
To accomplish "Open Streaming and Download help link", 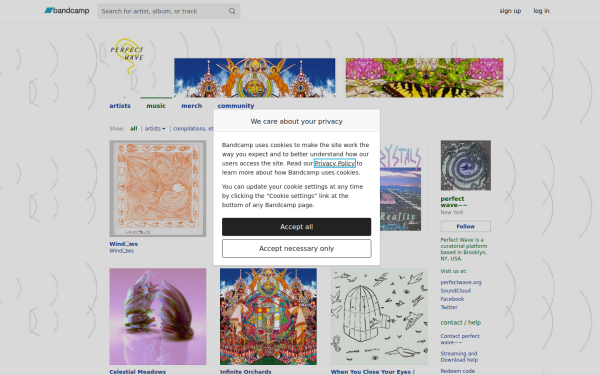I will click(x=459, y=357).
